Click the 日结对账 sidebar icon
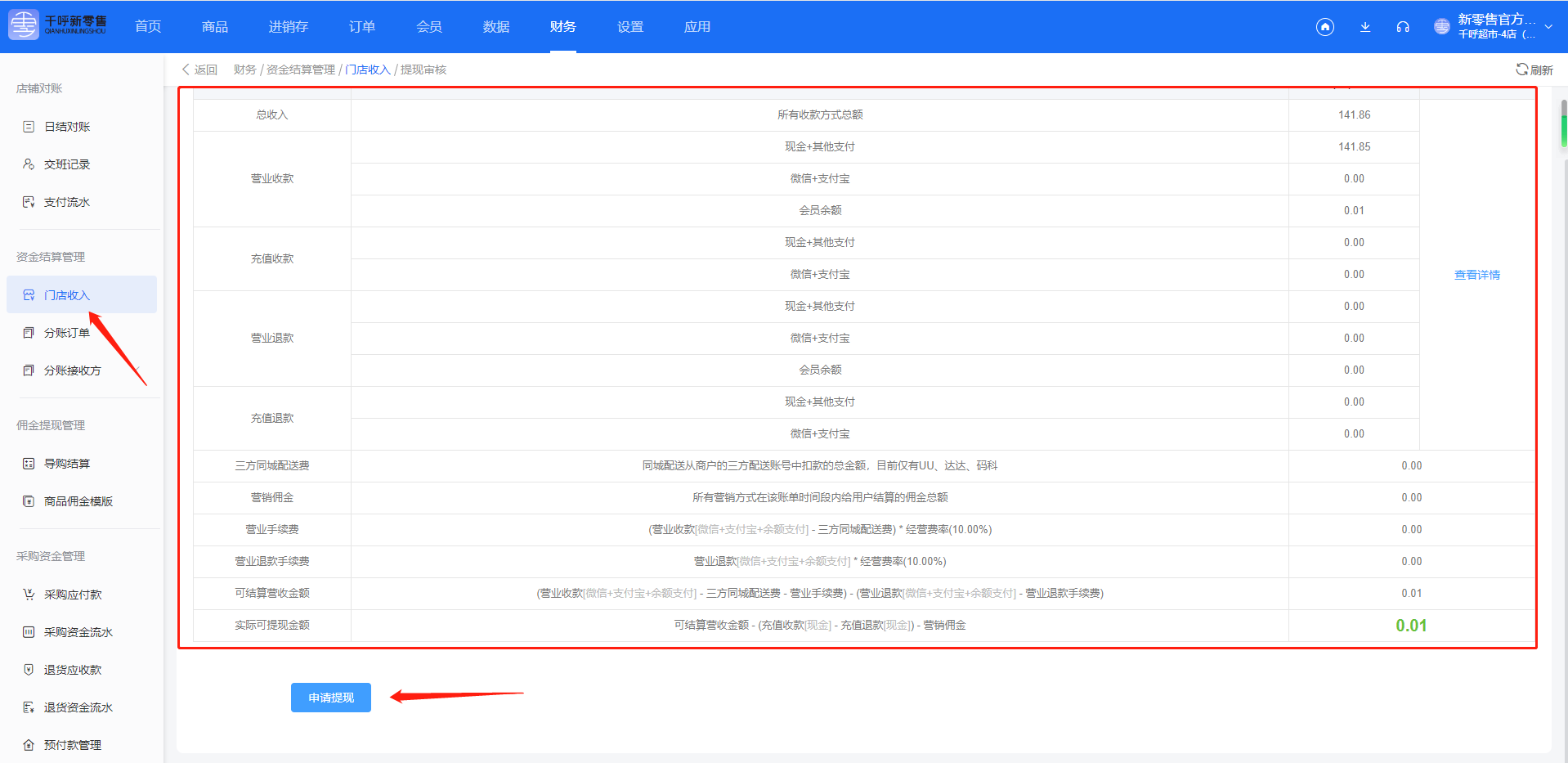The image size is (1568, 763). [29, 127]
